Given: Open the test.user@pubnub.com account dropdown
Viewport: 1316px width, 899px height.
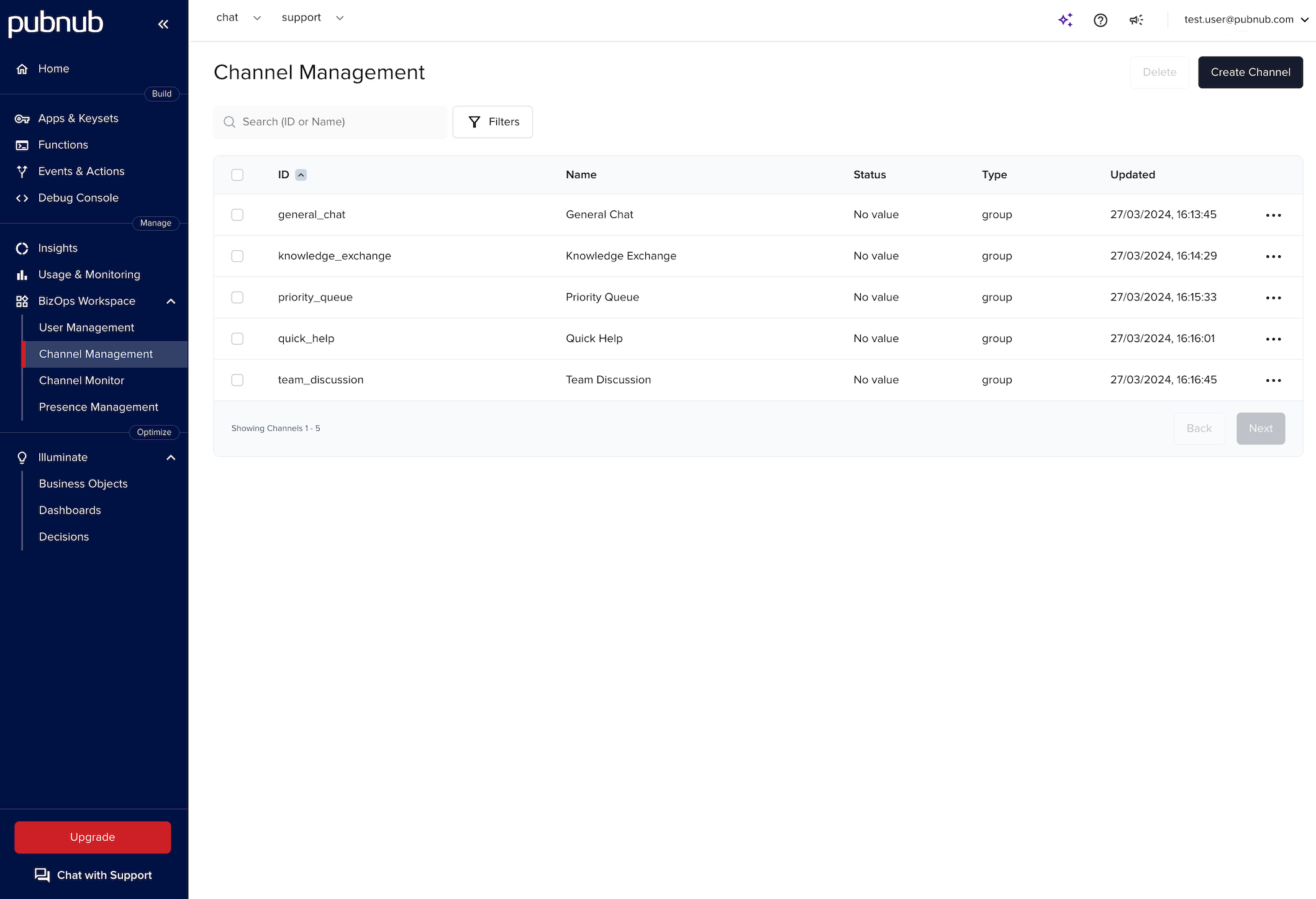Looking at the screenshot, I should click(x=1246, y=19).
